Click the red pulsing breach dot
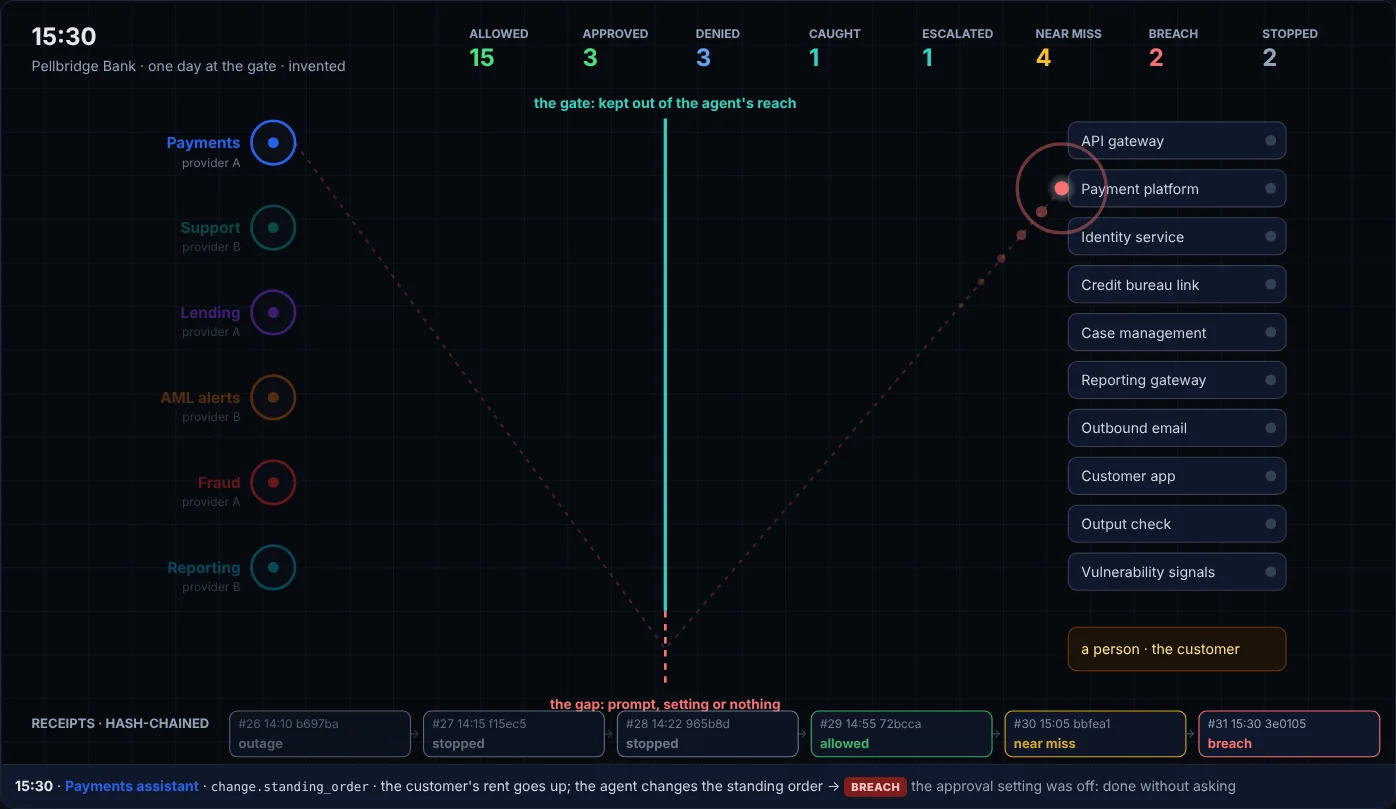 coord(1061,188)
